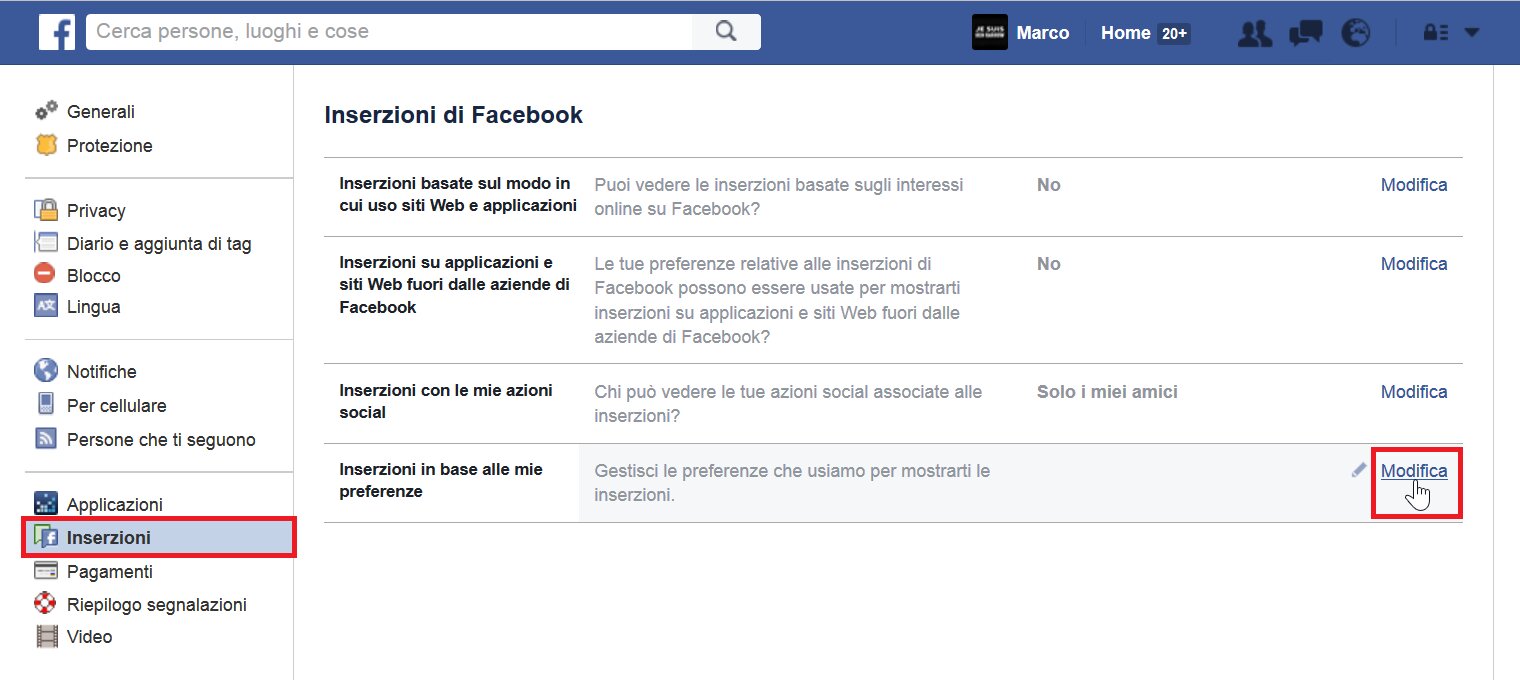Viewport: 1520px width, 680px height.
Task: Click the Protezione shield icon
Action: coord(46,145)
